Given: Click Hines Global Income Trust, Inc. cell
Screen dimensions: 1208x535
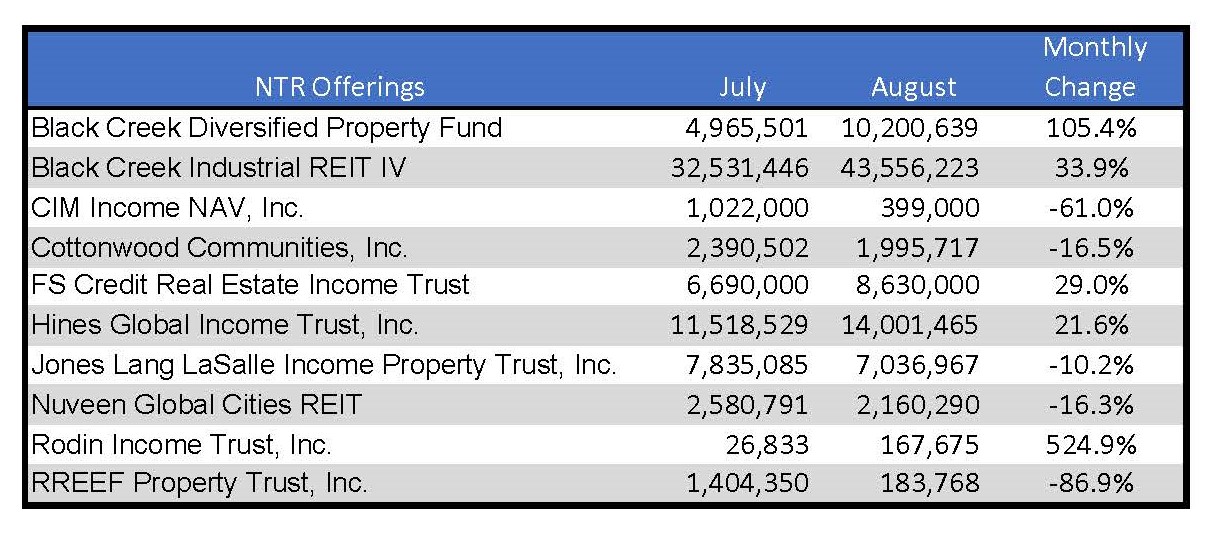Looking at the screenshot, I should [225, 325].
